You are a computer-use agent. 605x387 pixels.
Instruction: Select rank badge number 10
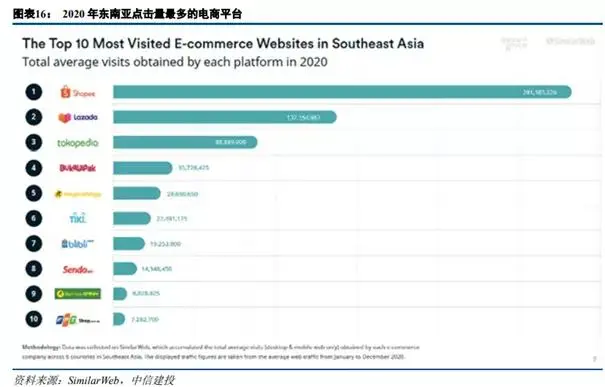coord(34,319)
